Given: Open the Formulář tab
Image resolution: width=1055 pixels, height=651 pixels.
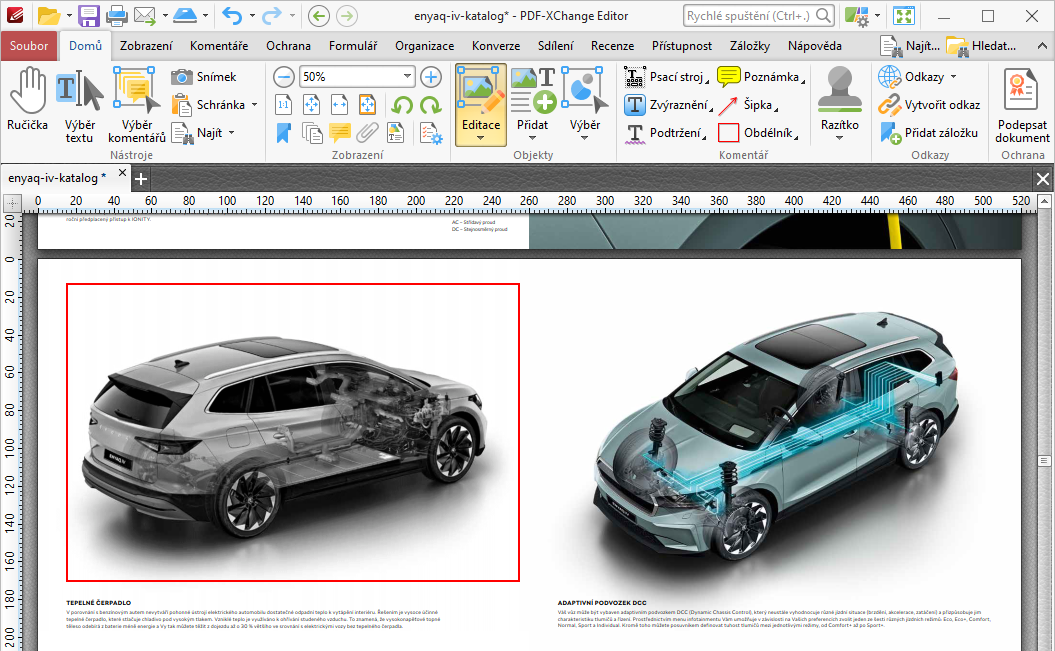Looking at the screenshot, I should point(353,46).
